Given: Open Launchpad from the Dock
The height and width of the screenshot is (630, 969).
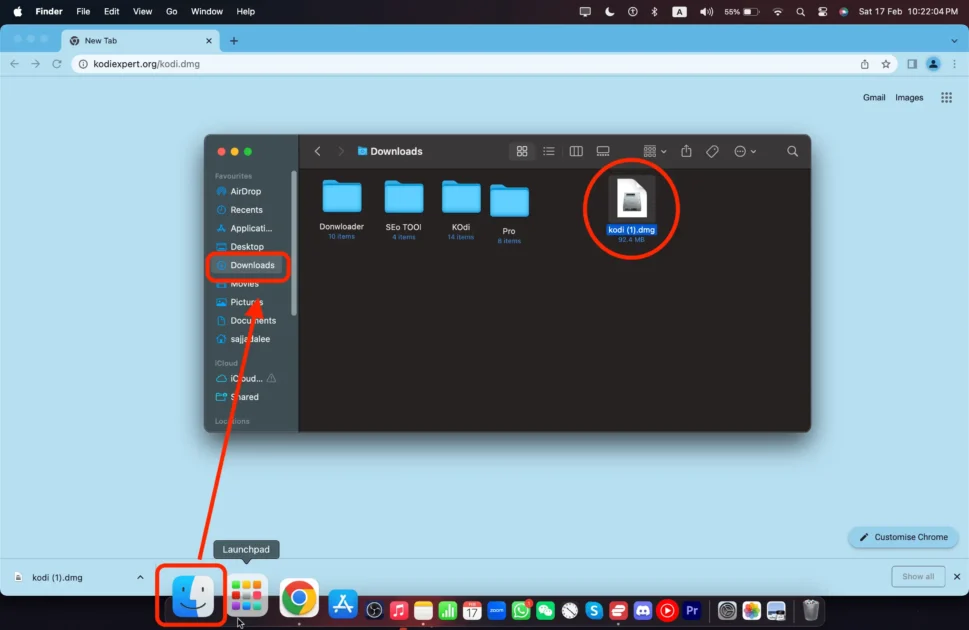Looking at the screenshot, I should tap(245, 596).
